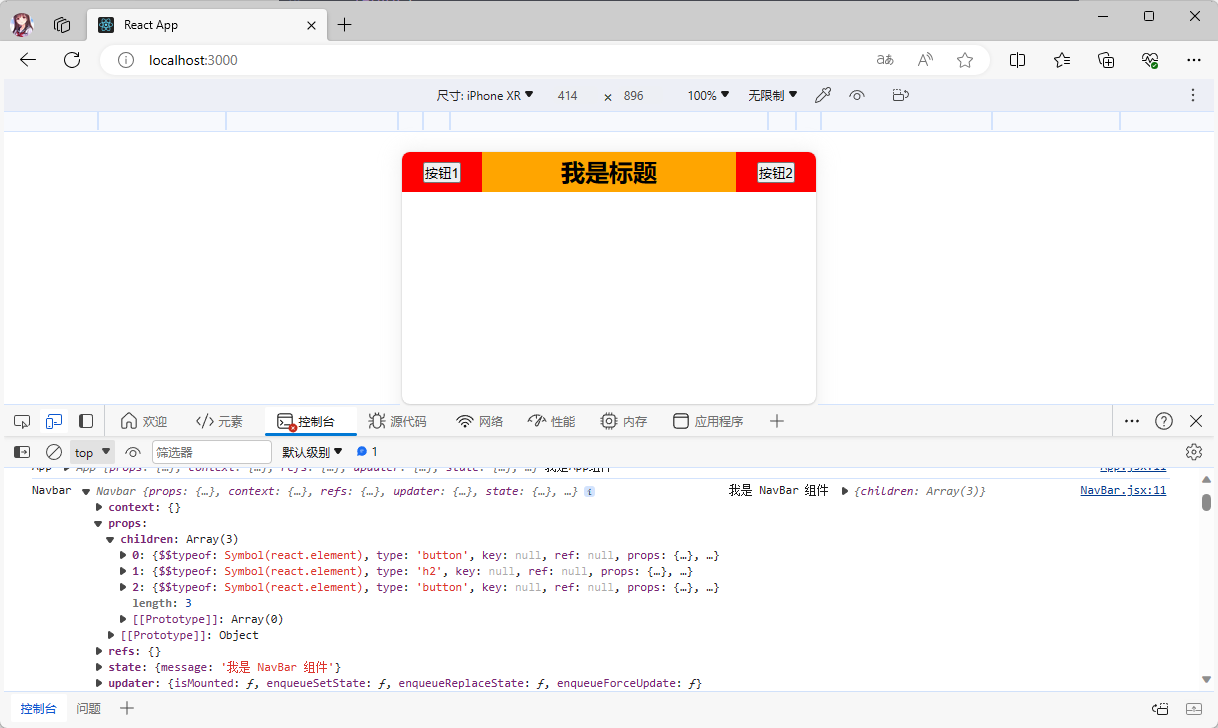
Task: Click the inspect element picker icon
Action: click(22, 421)
